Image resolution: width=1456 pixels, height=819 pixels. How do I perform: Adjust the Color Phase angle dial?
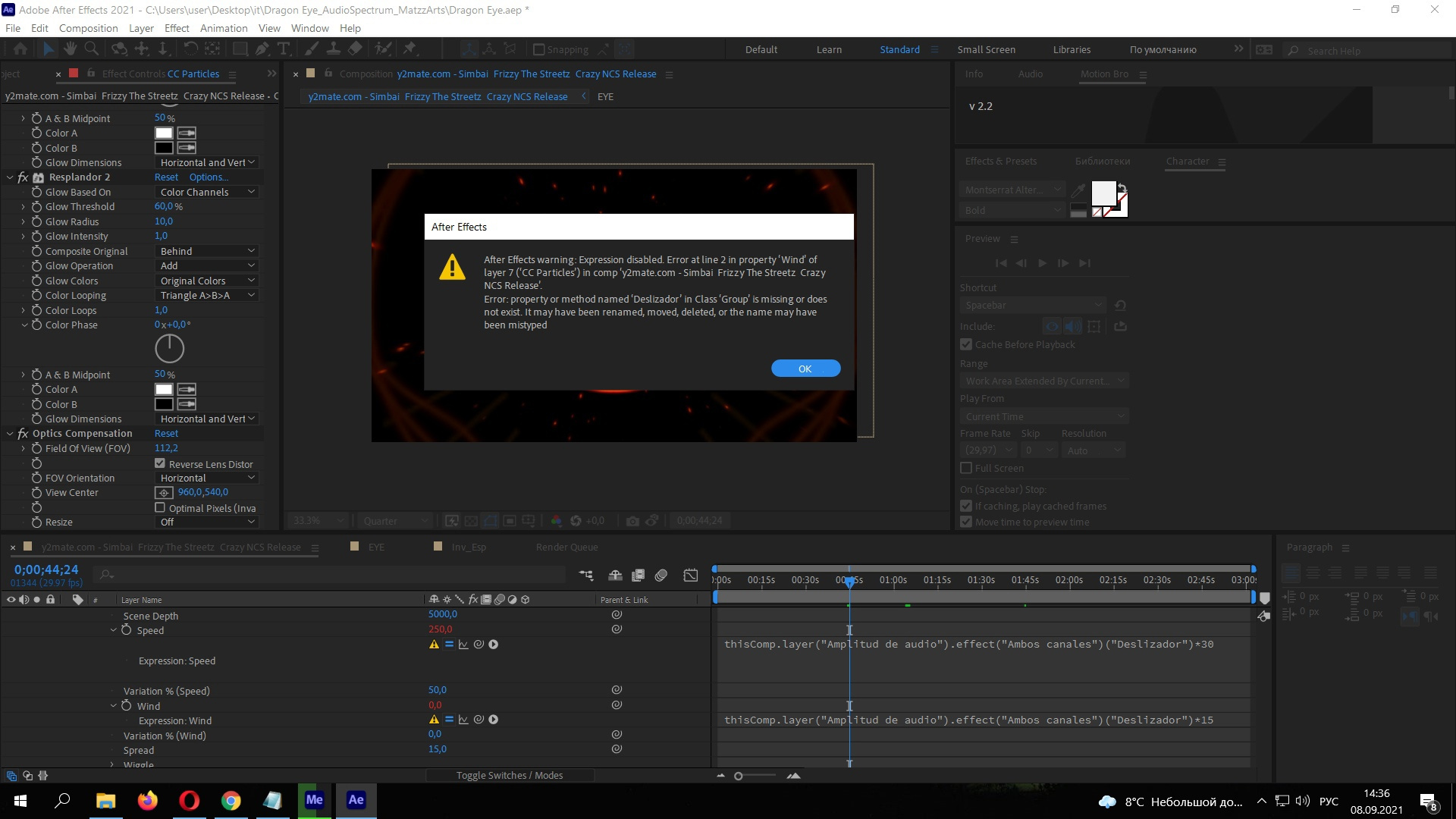pyautogui.click(x=169, y=349)
